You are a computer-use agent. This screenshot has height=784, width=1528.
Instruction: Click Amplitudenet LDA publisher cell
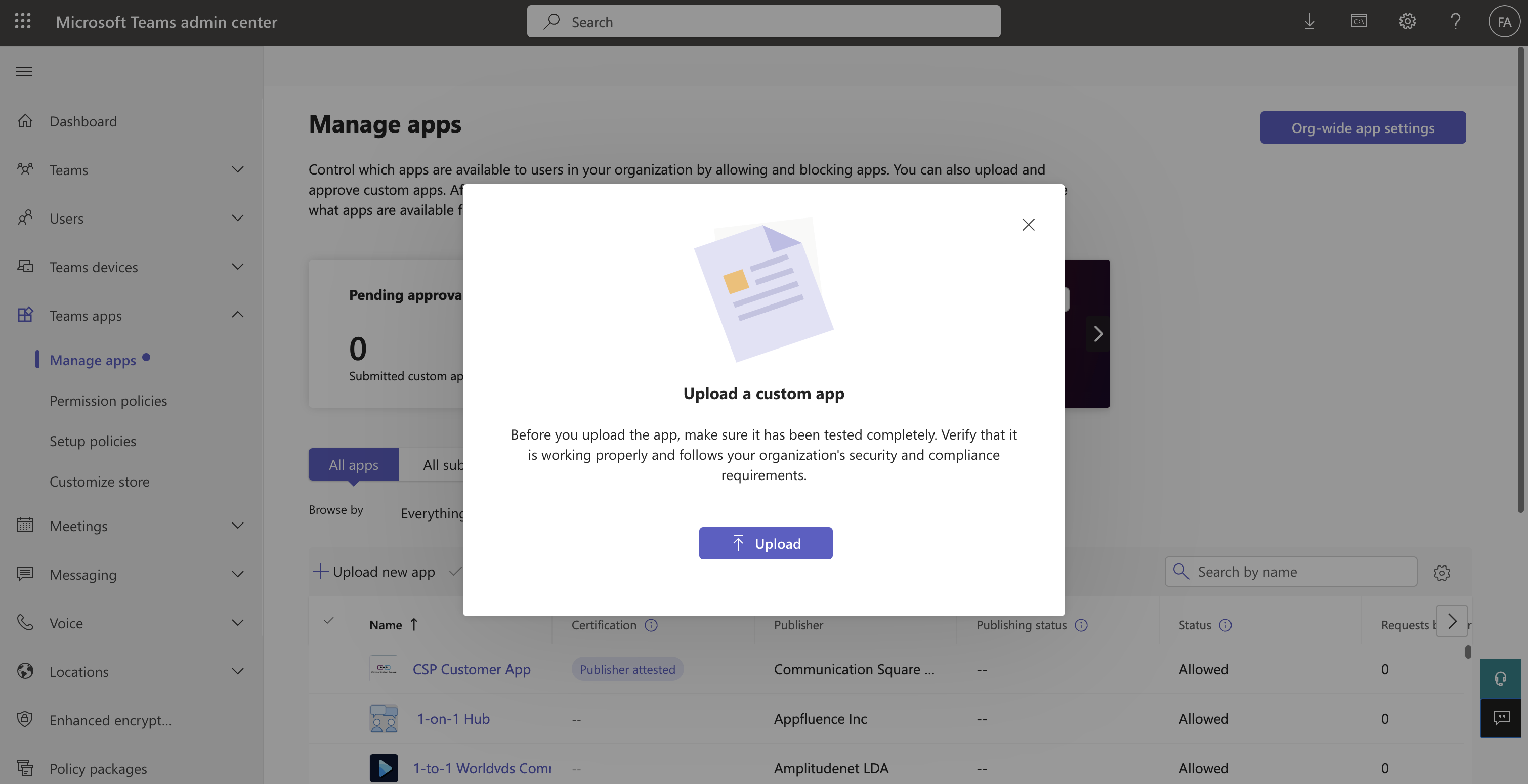pos(831,768)
